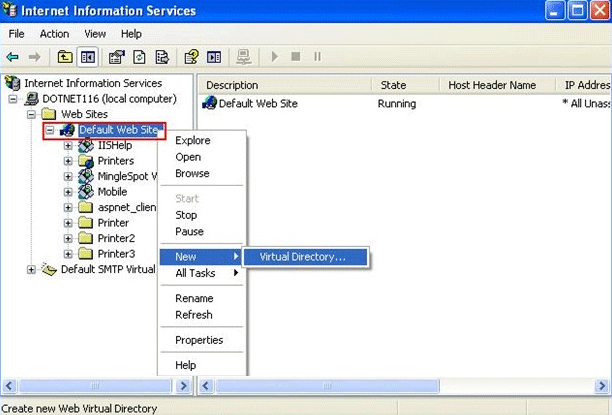The height and width of the screenshot is (415, 612).
Task: Click tree pane left scroll arrow
Action: (x=9, y=386)
